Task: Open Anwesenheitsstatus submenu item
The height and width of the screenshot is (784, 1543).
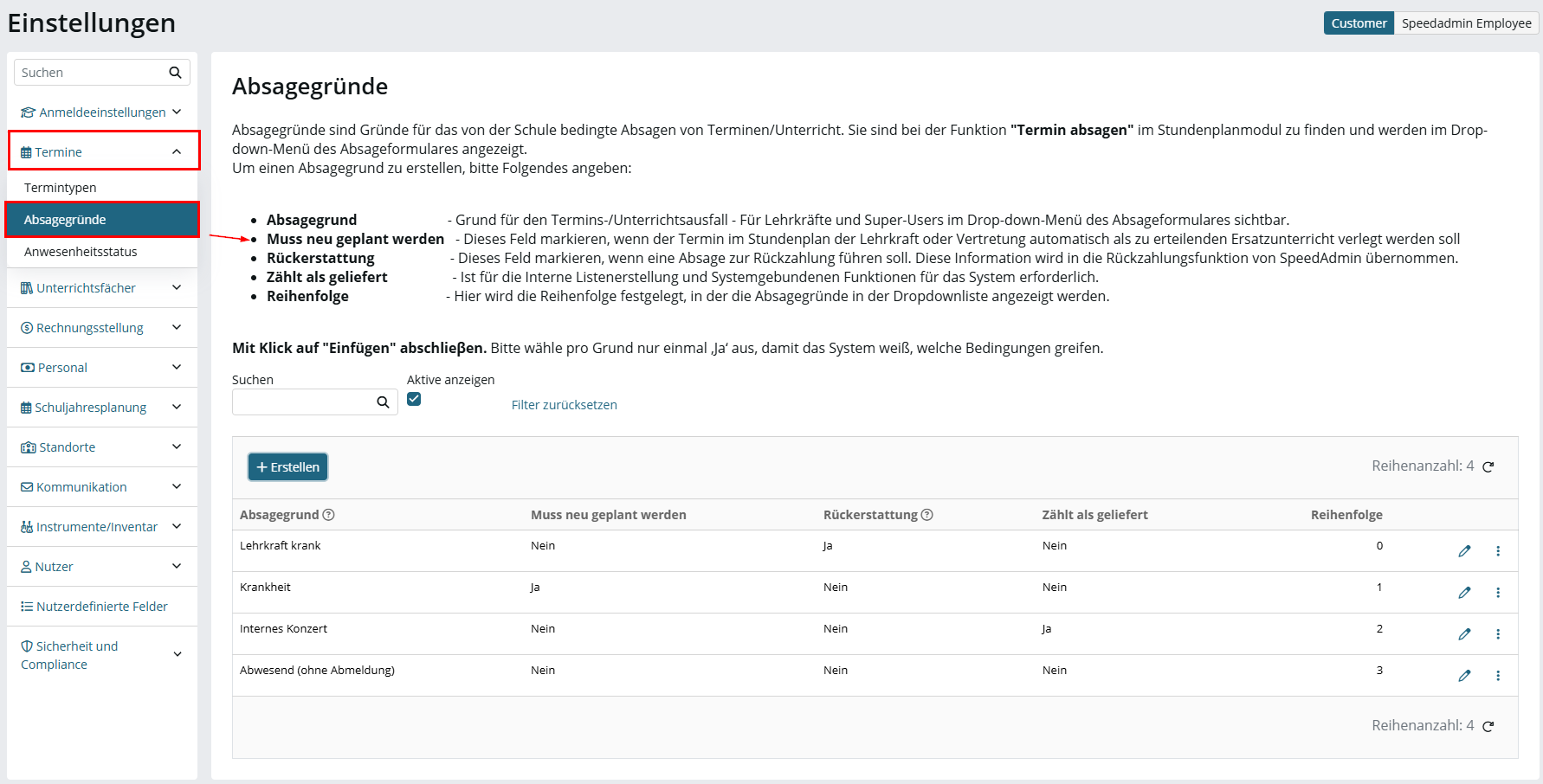Action: tap(102, 252)
